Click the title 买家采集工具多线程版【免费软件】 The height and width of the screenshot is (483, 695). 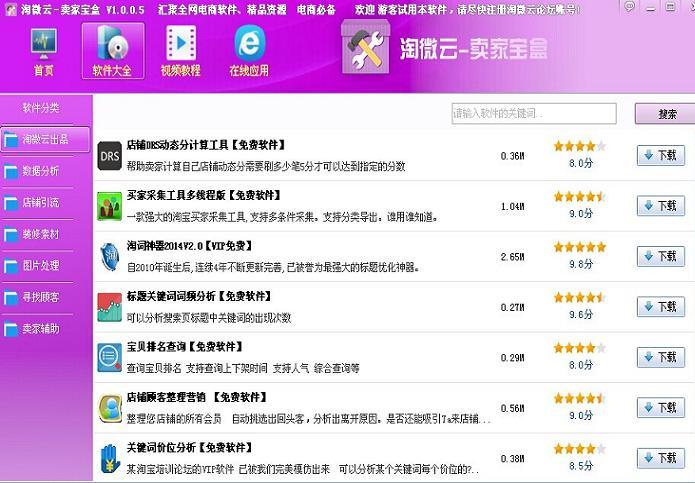(x=204, y=195)
